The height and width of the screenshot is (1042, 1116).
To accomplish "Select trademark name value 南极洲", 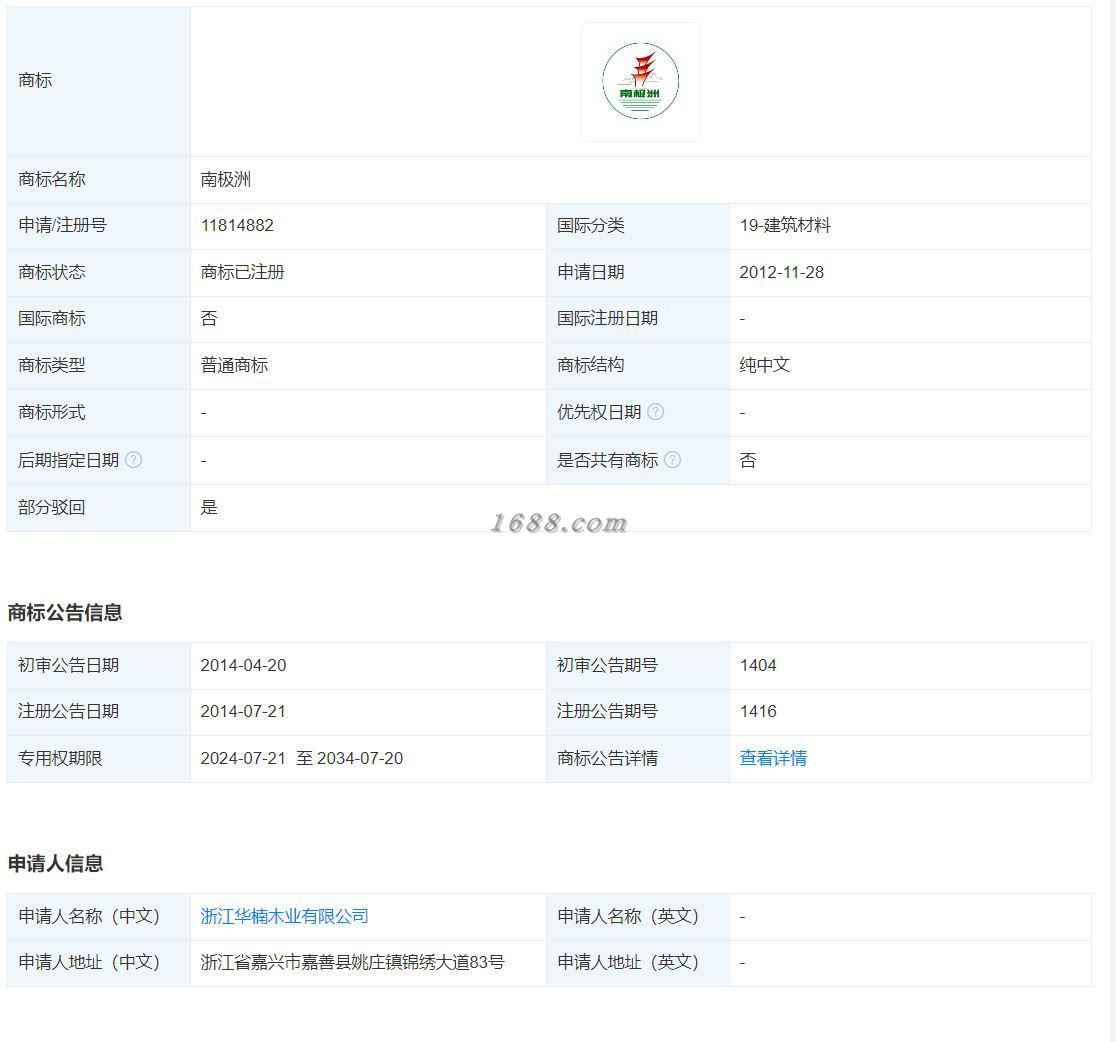I will click(x=226, y=179).
